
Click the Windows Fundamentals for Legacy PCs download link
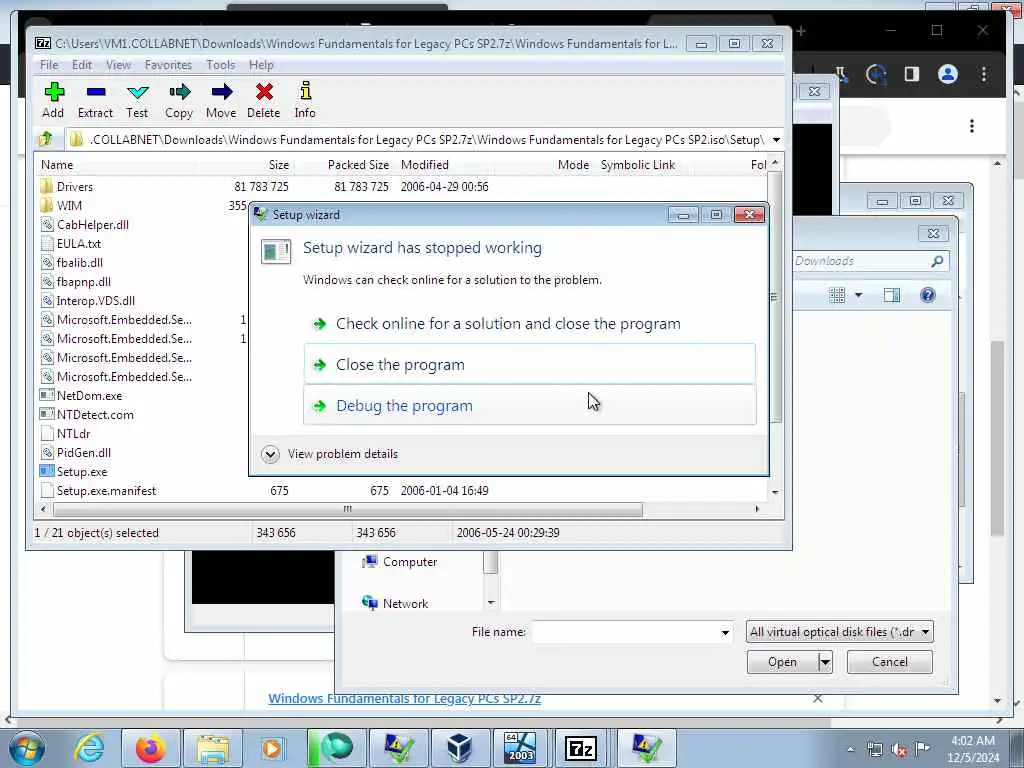(404, 699)
